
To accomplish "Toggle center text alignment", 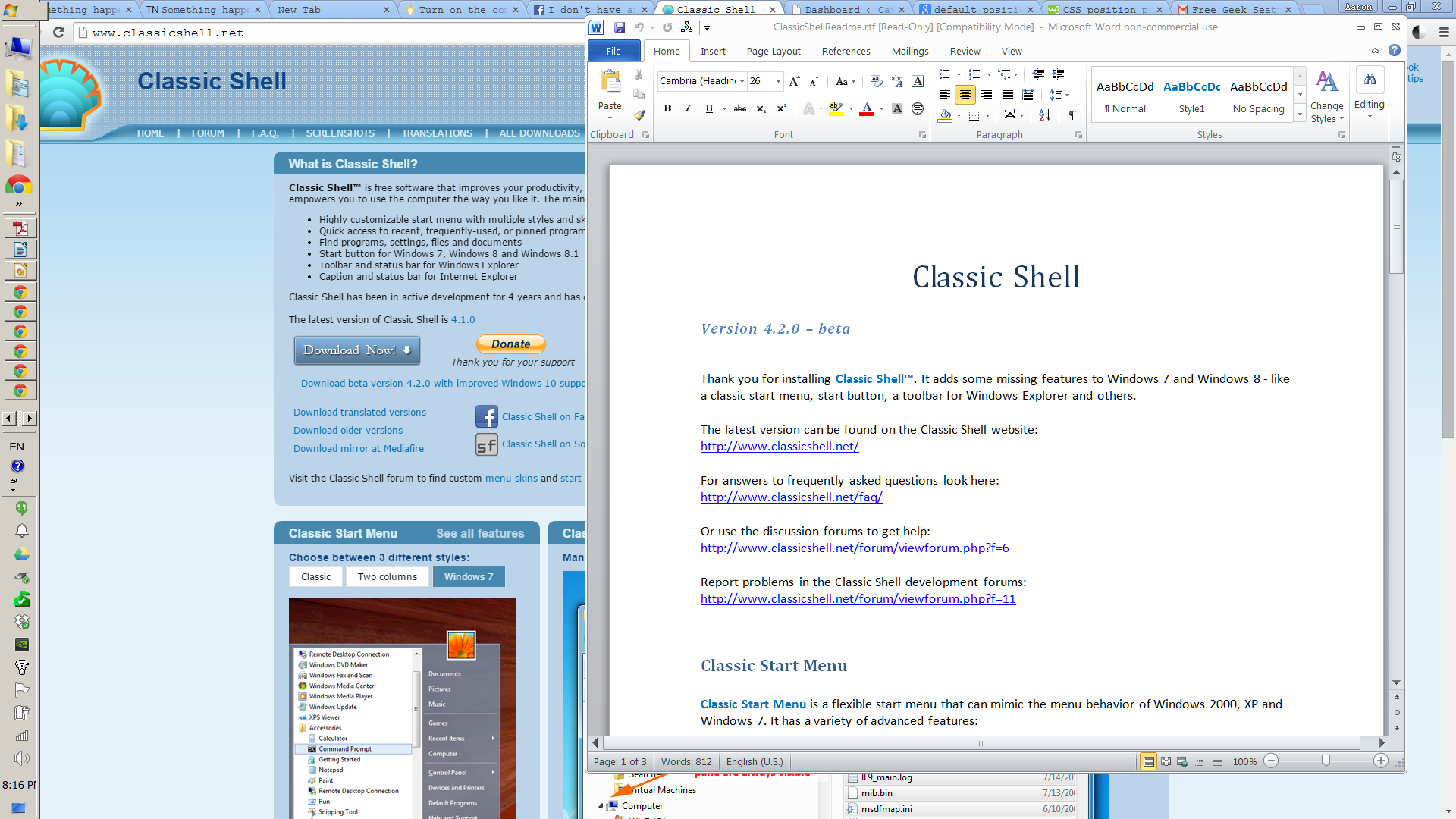I will tap(965, 95).
